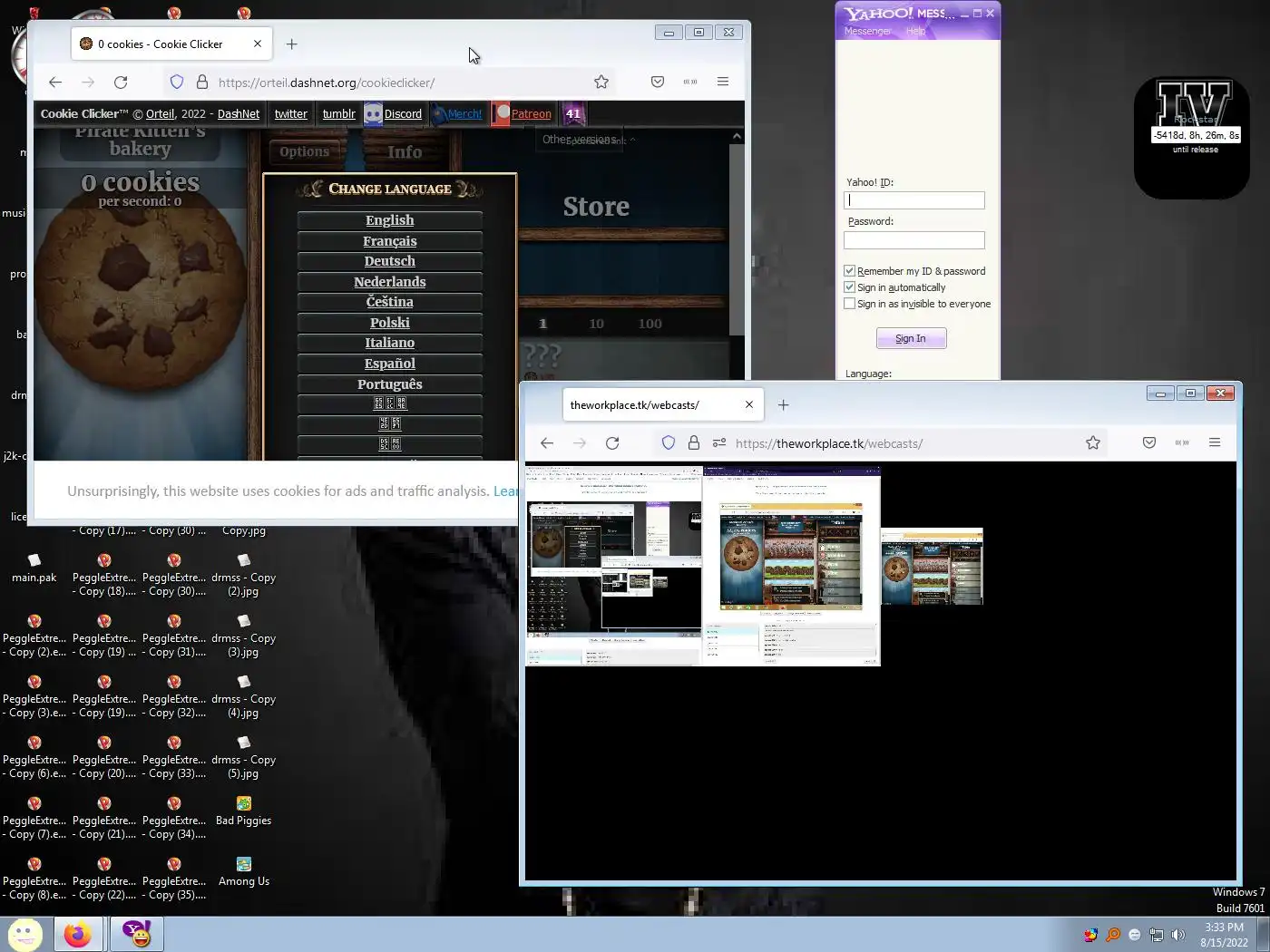Open shield icon in theworkplace.tk address bar
The height and width of the screenshot is (952, 1270).
(669, 443)
